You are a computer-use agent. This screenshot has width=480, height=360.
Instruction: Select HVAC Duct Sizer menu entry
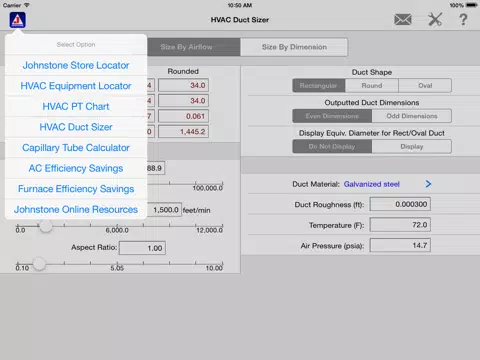coord(76,127)
